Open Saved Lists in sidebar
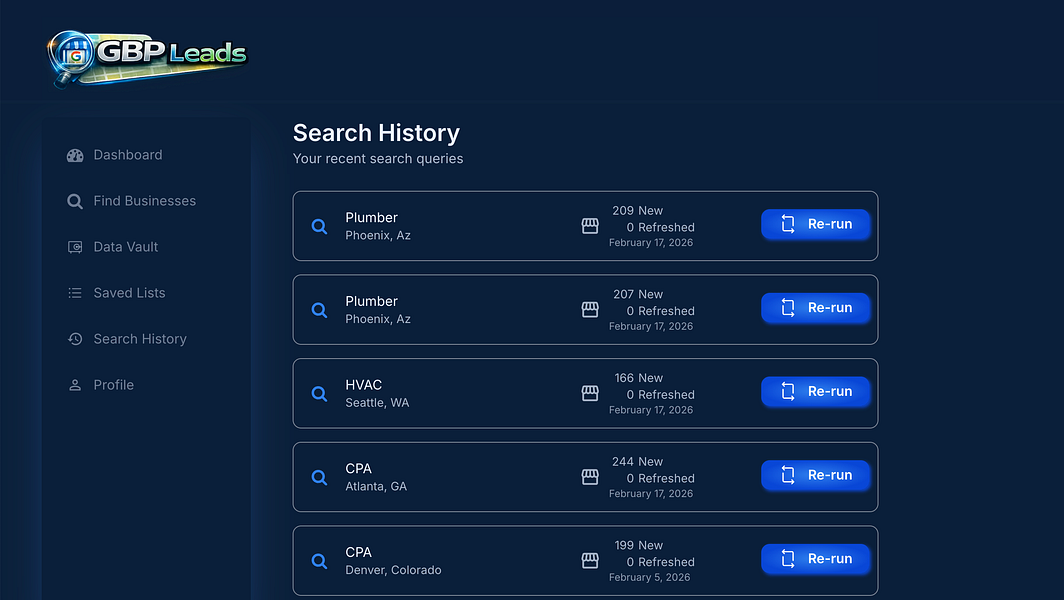Screen dimensions: 1064x600 (x=129, y=293)
